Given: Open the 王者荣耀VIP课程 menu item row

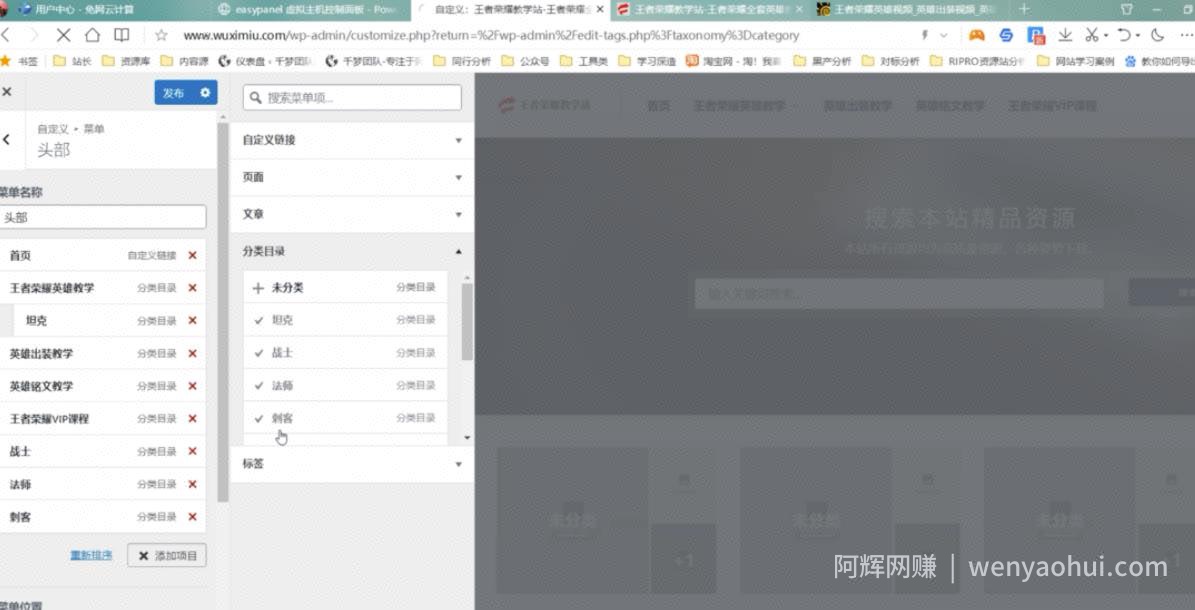Looking at the screenshot, I should coord(102,419).
